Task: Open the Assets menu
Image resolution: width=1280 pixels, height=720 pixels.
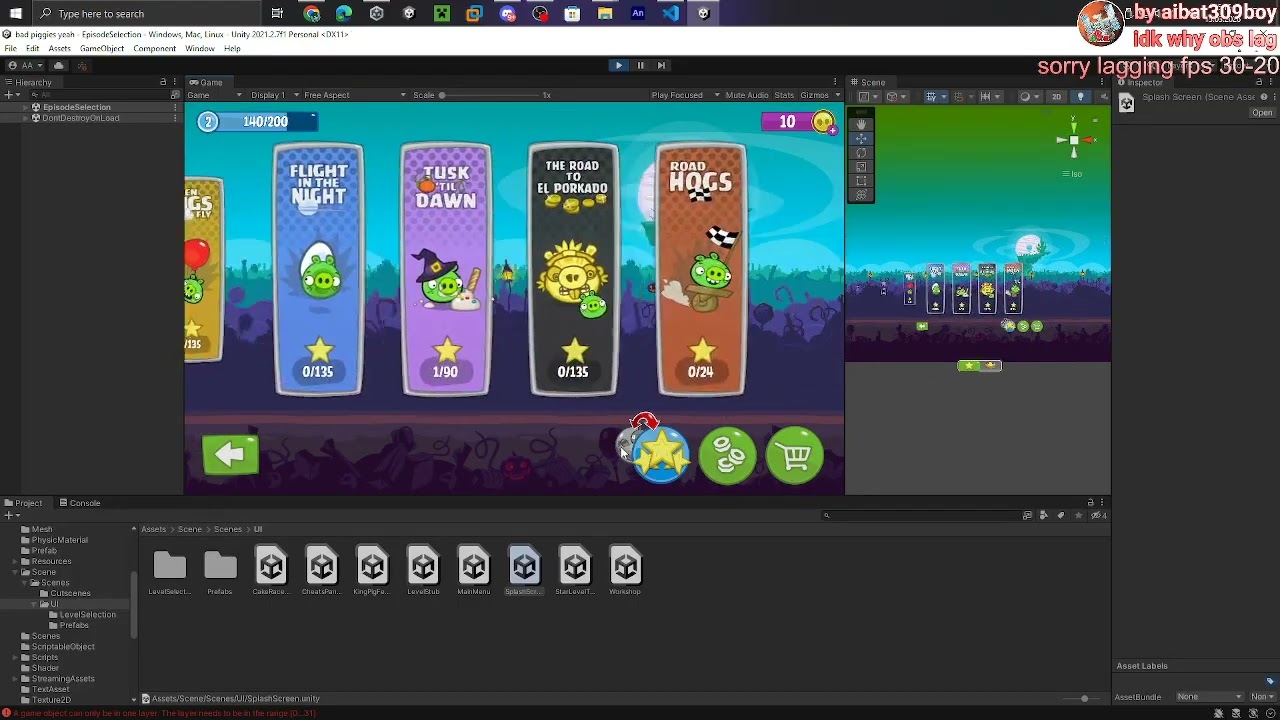Action: [60, 48]
